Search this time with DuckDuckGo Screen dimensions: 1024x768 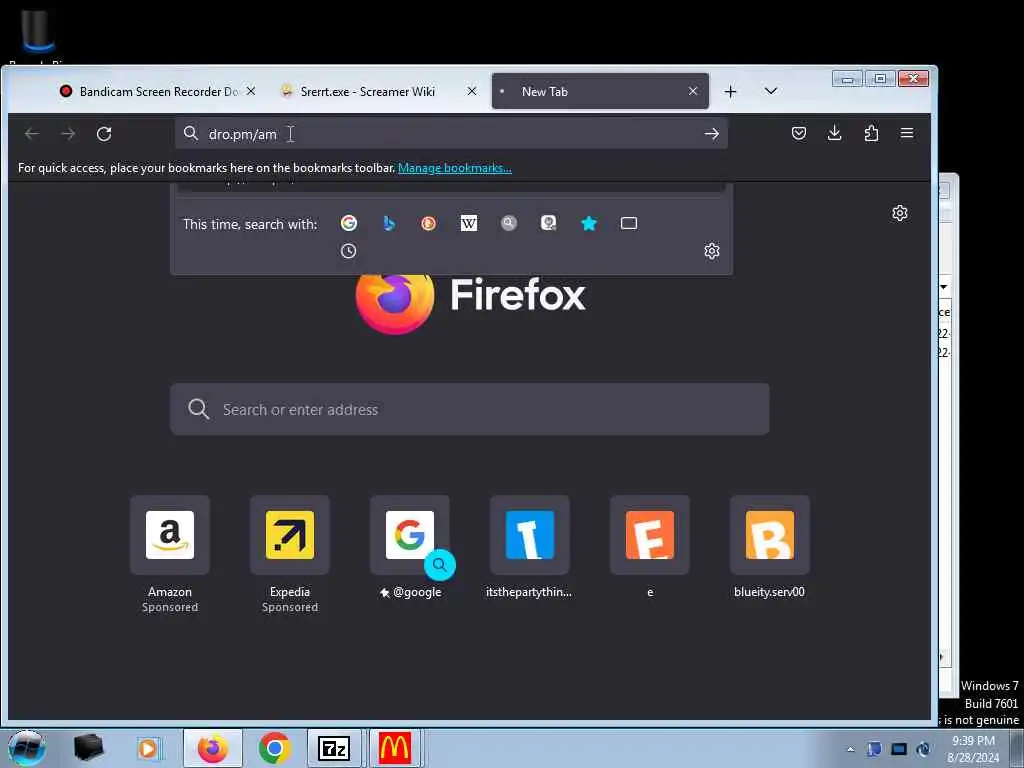coord(428,223)
